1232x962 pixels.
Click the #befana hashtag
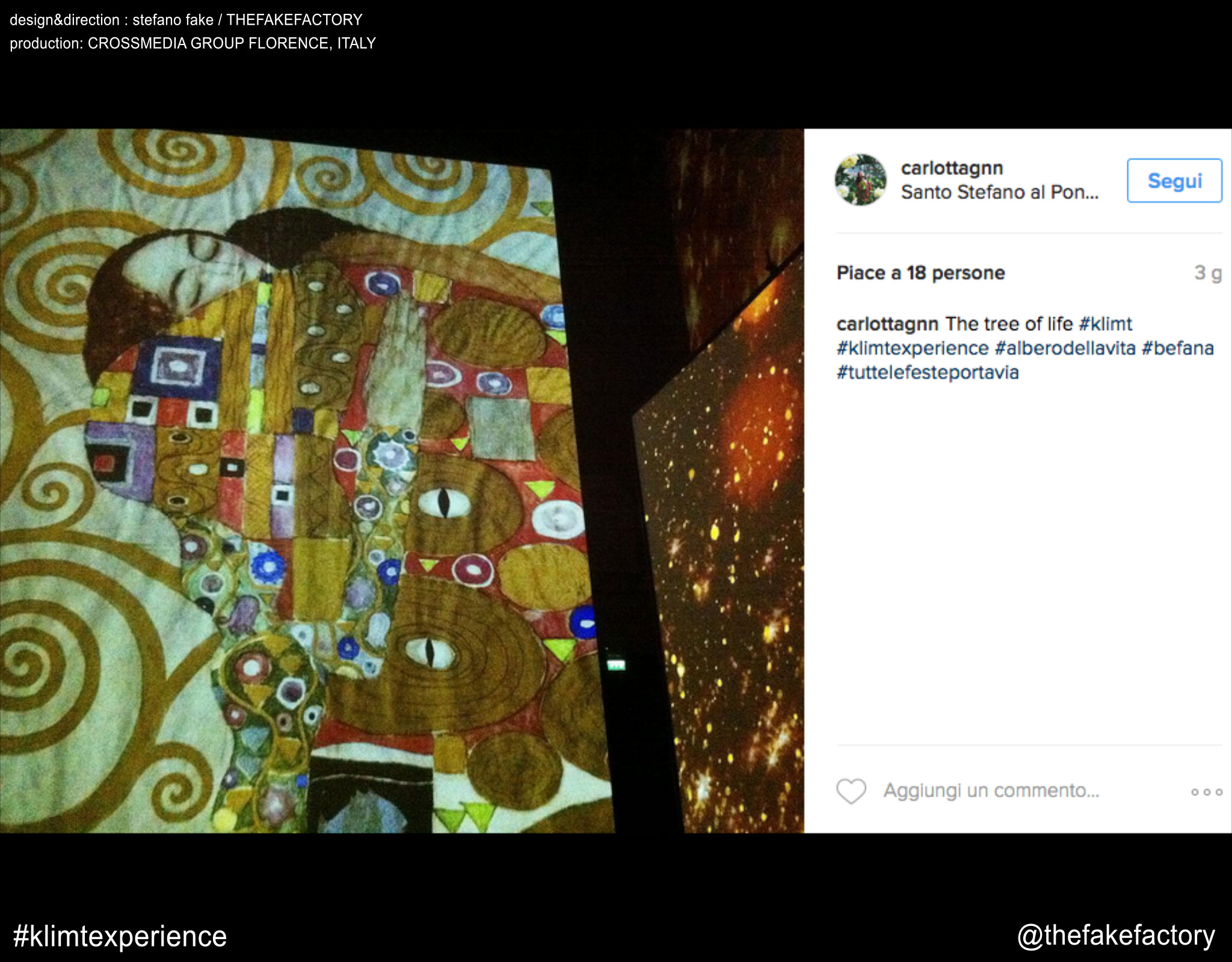[x=1177, y=348]
